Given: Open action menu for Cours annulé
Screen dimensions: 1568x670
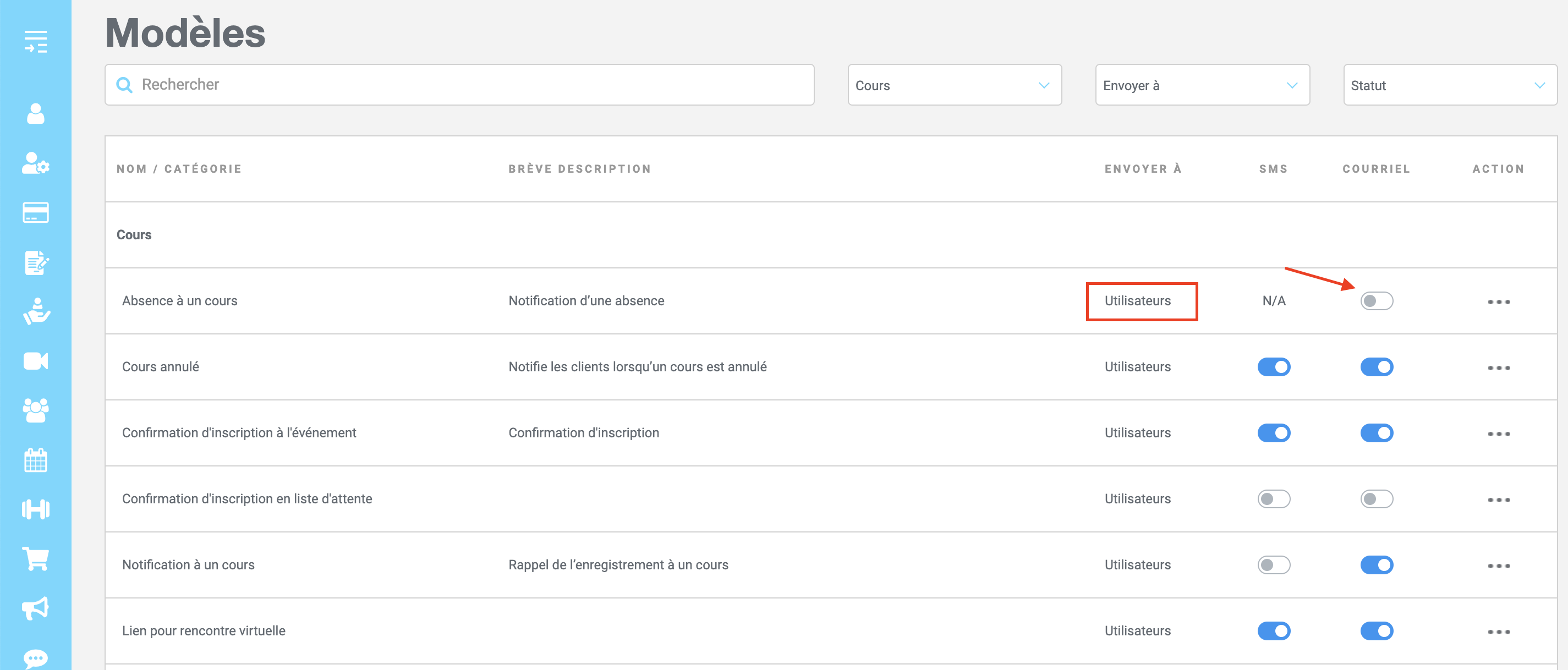Looking at the screenshot, I should [x=1499, y=367].
